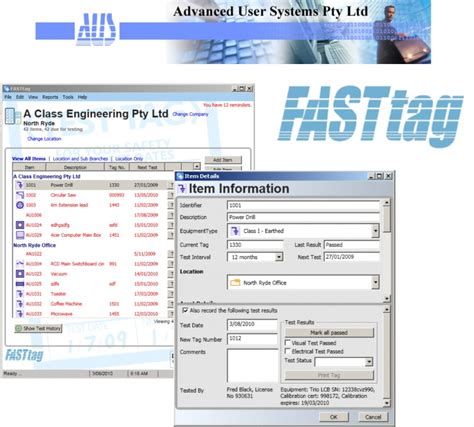Click the Item Information header icon
This screenshot has height=427, width=474.
pos(182,189)
